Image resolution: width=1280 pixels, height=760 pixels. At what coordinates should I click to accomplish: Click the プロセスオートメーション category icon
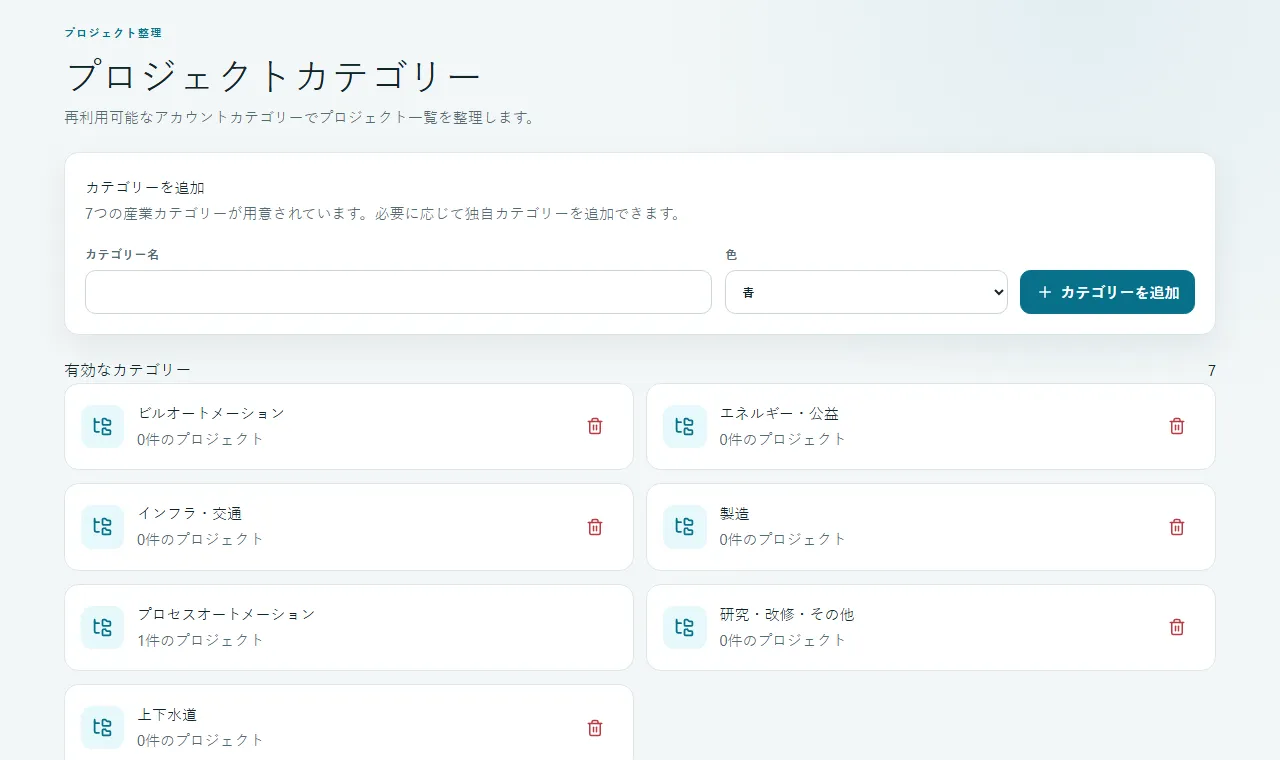tap(102, 627)
